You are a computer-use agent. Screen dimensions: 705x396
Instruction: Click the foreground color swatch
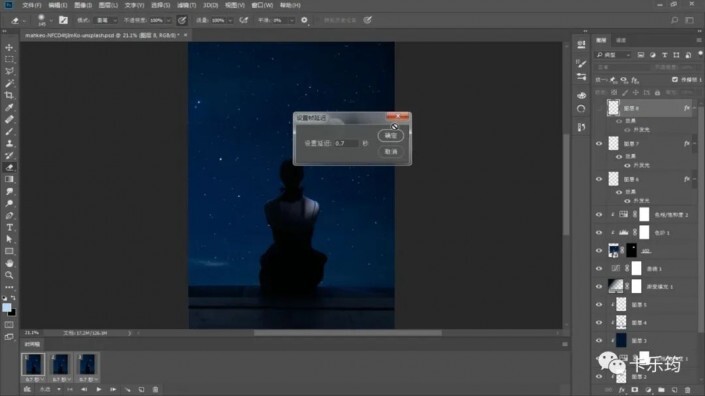(6, 307)
